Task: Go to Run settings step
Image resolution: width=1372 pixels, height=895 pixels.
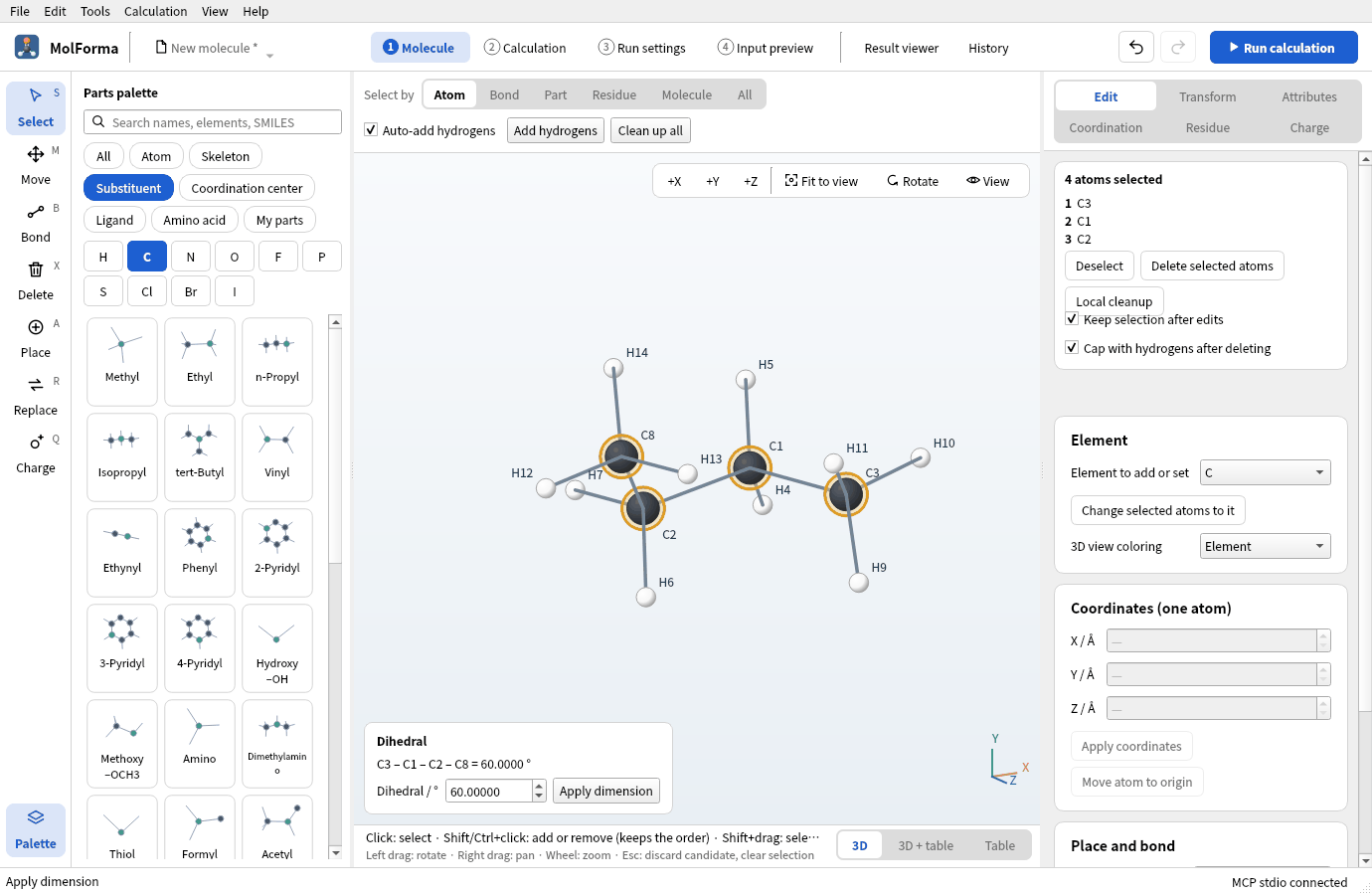Action: (642, 48)
